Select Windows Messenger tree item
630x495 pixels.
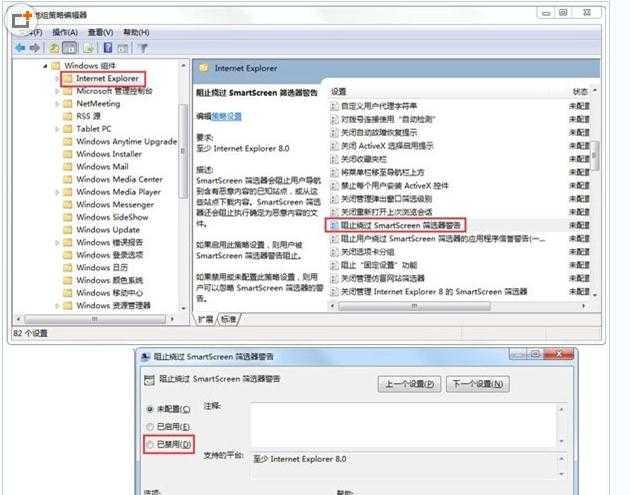tap(115, 205)
